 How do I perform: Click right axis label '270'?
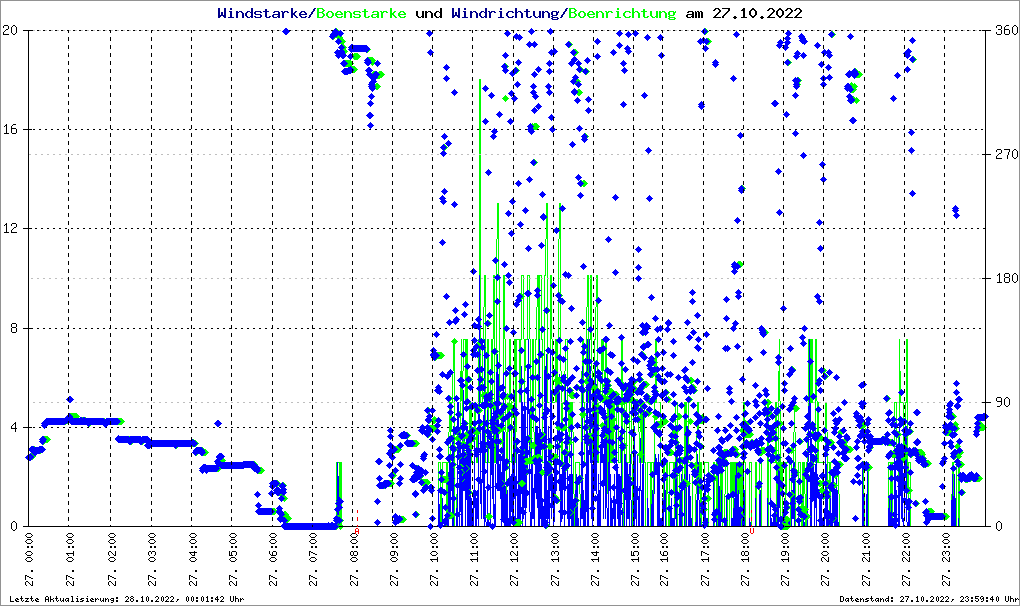pyautogui.click(x=1007, y=154)
